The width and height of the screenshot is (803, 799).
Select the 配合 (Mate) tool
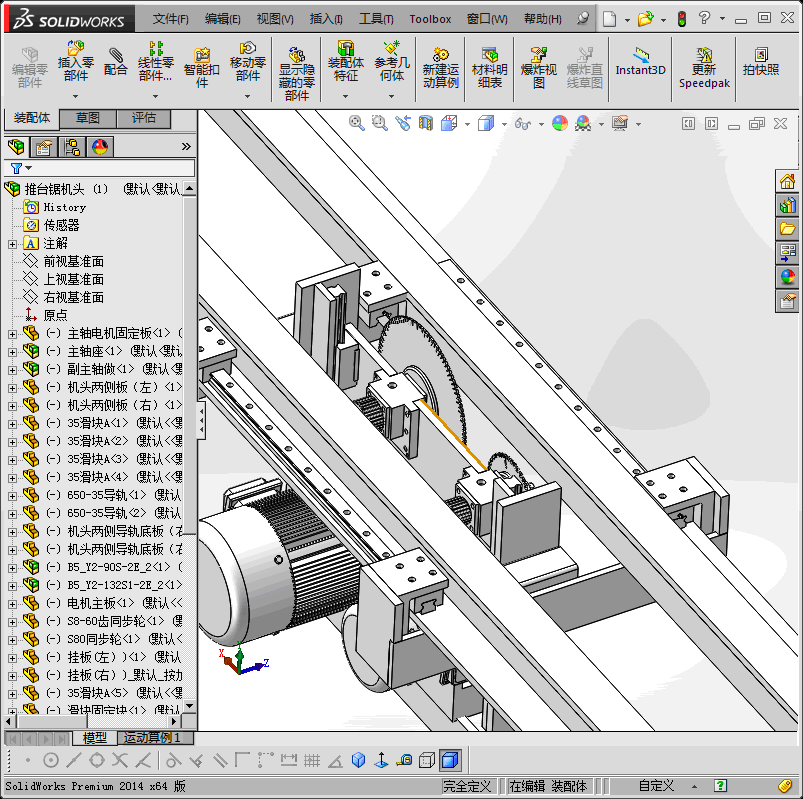pyautogui.click(x=116, y=62)
